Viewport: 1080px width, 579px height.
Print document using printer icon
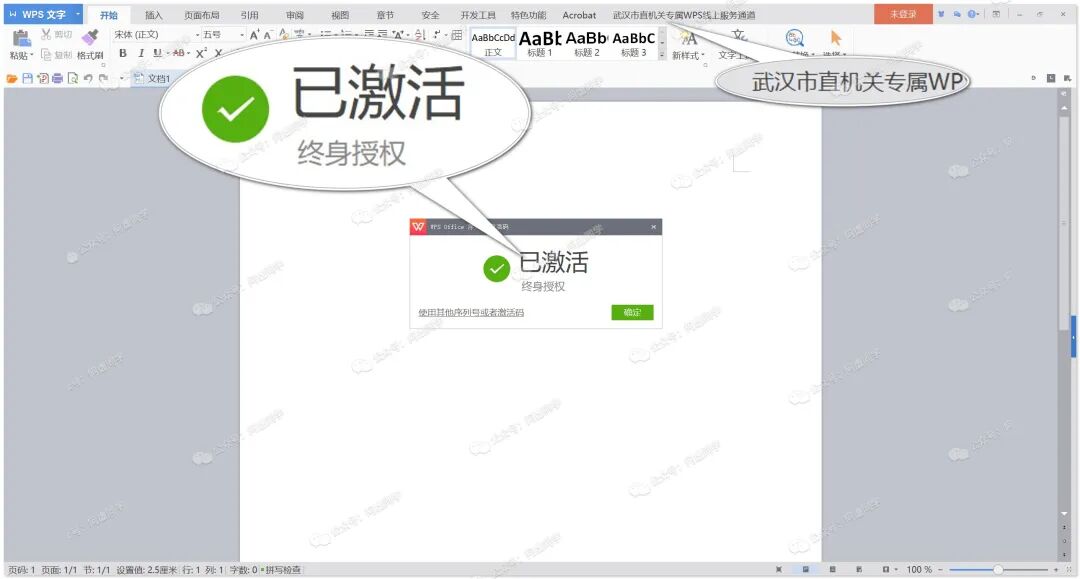pos(57,78)
